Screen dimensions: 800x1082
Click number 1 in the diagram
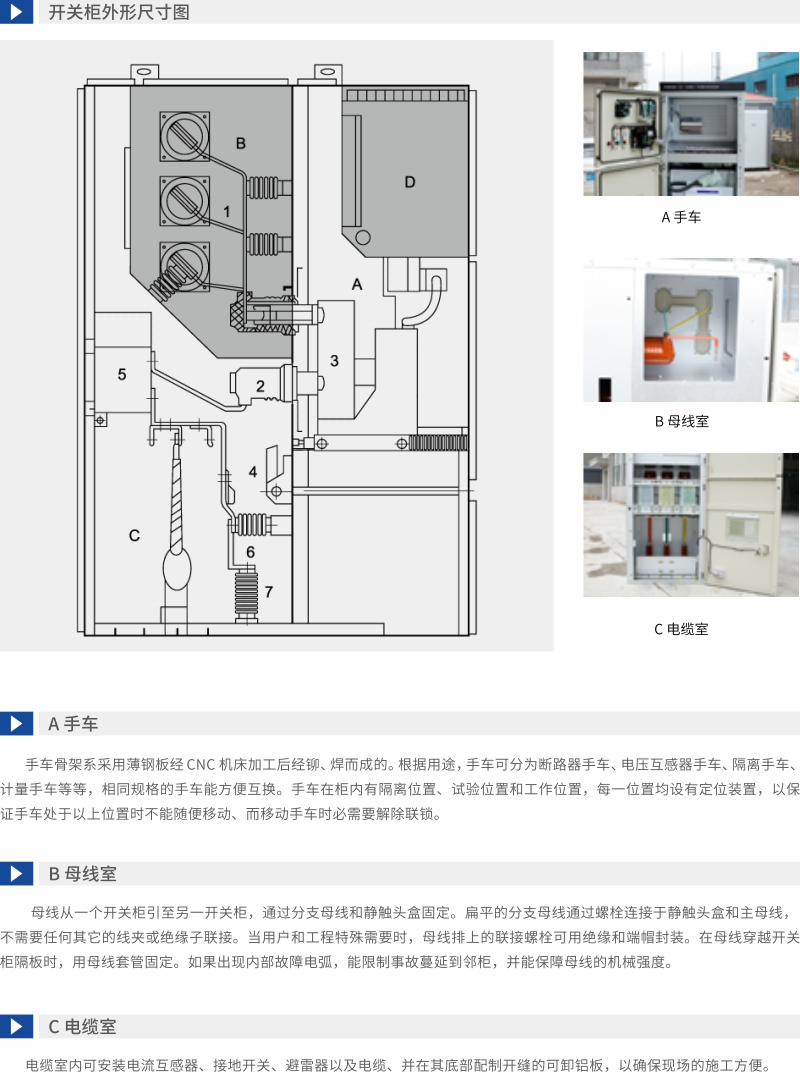click(x=226, y=212)
